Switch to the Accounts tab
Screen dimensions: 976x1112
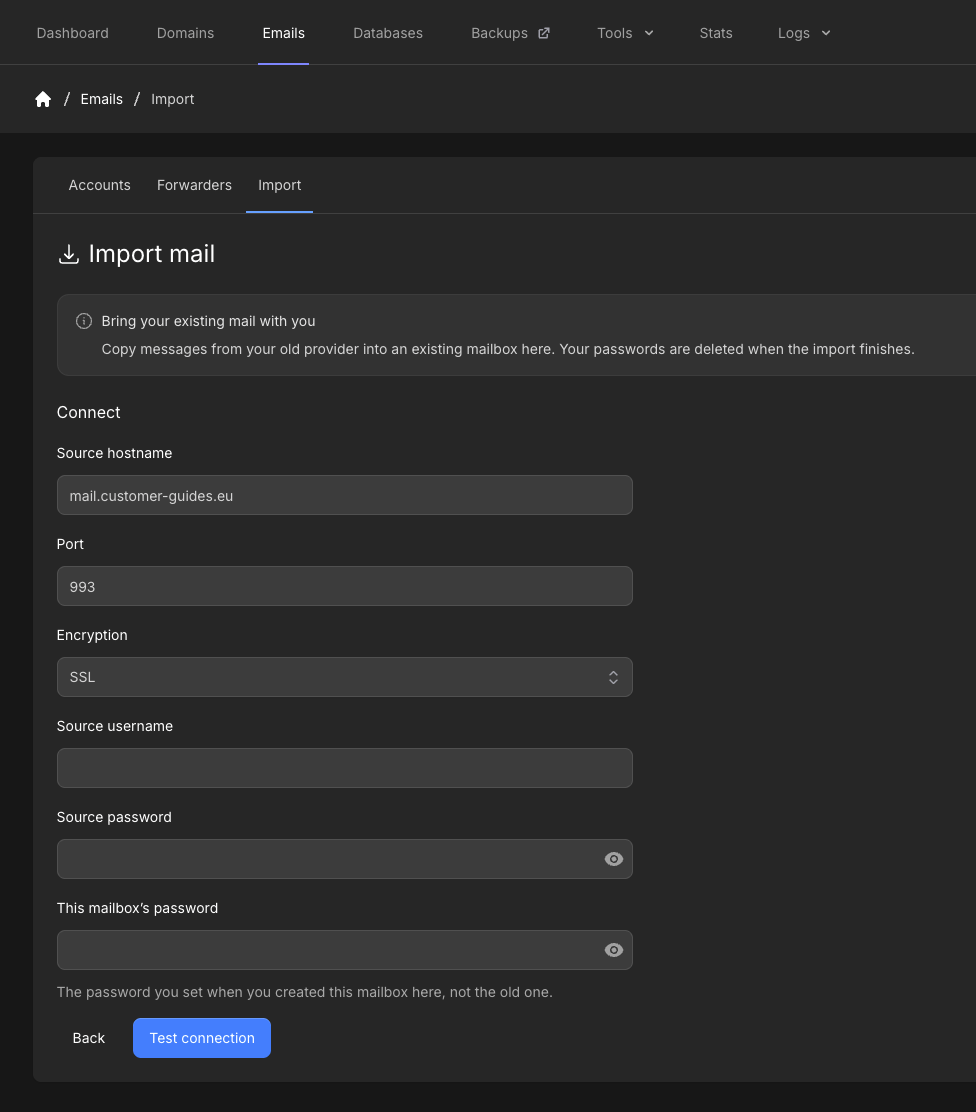(99, 185)
